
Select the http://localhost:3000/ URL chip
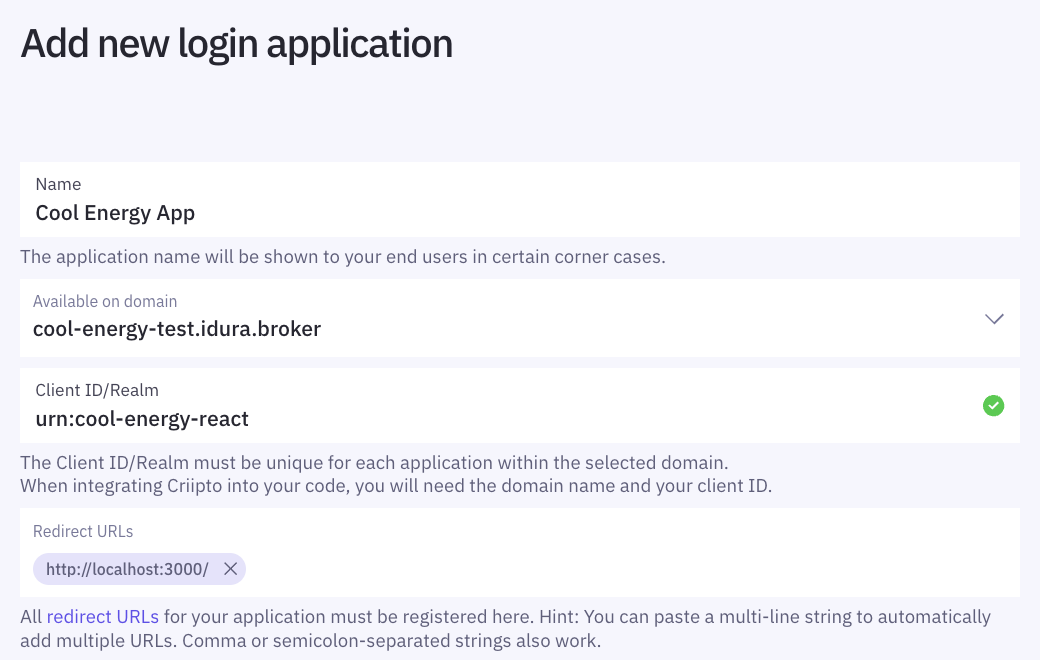[x=127, y=568]
